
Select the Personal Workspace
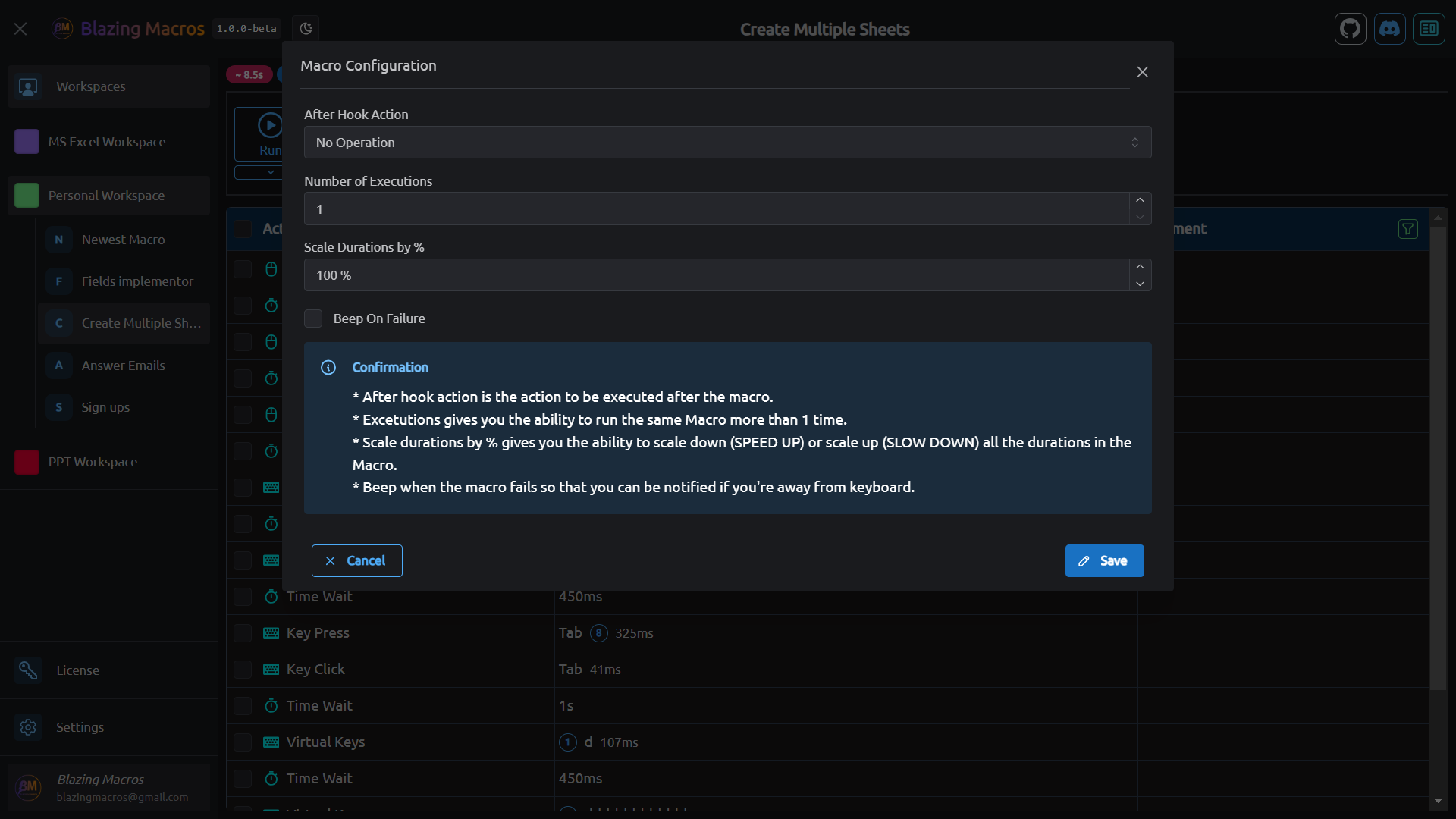[x=108, y=196]
